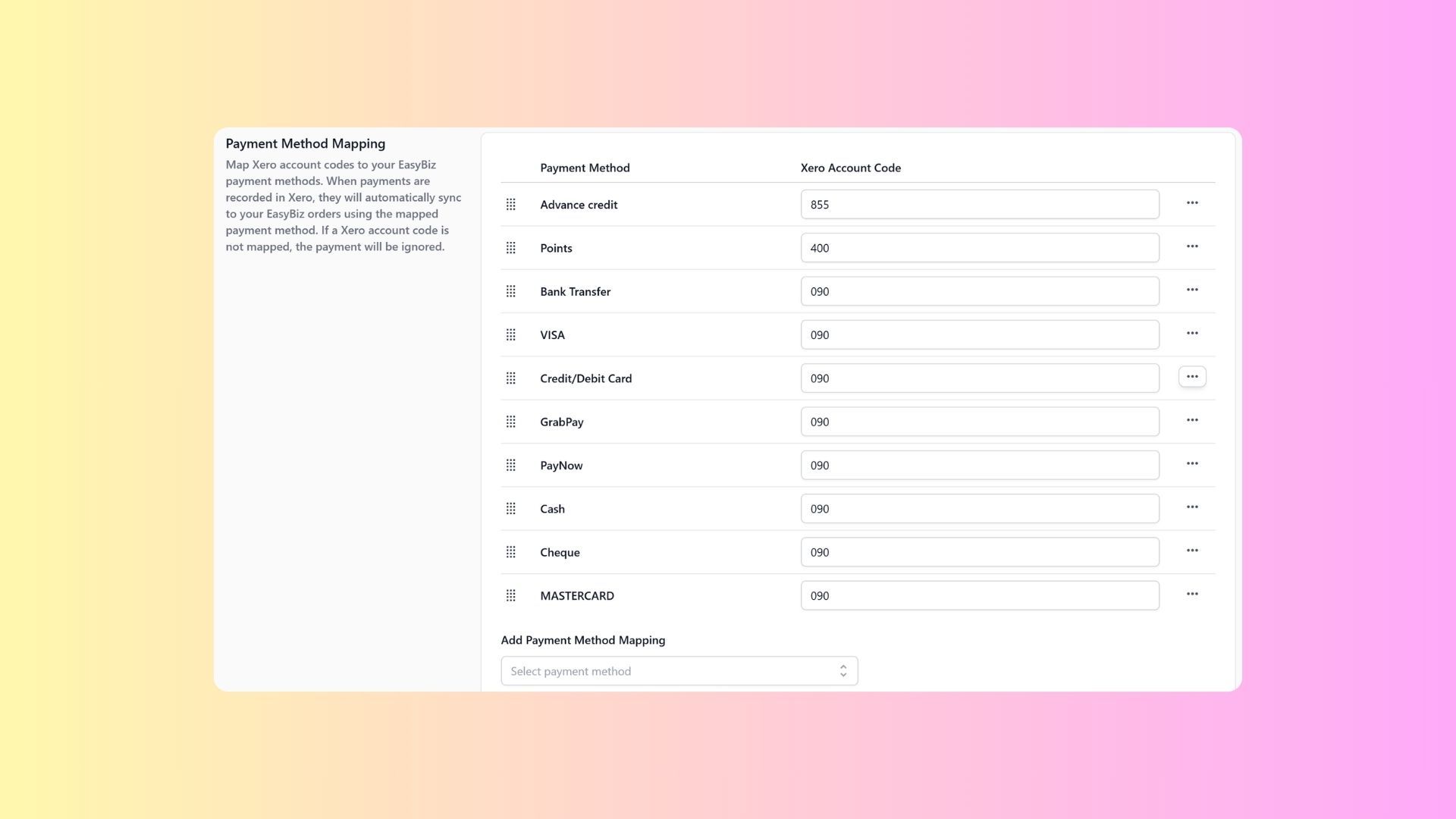1456x819 pixels.
Task: Open more options for Bank Transfer
Action: click(x=1192, y=290)
